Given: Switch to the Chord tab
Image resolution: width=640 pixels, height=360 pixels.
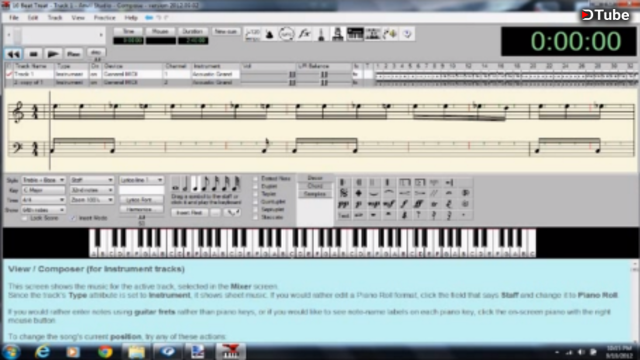Looking at the screenshot, I should [315, 186].
